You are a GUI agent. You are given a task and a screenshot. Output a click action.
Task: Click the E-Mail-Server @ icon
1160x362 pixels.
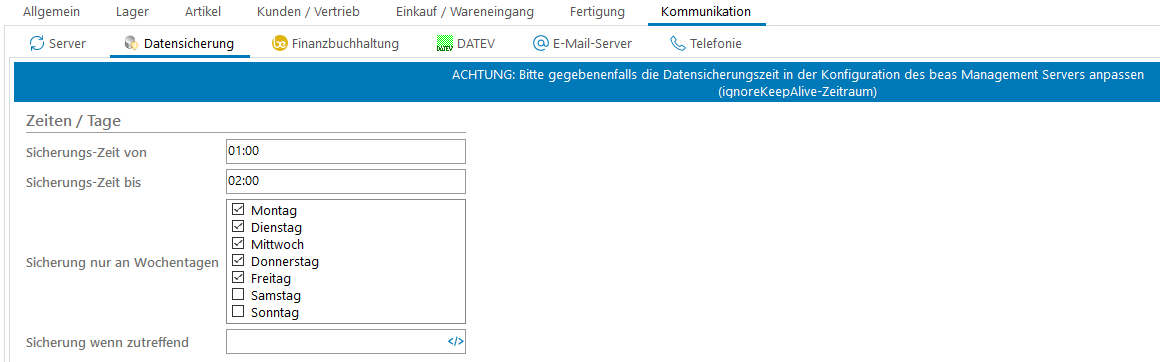pos(540,44)
